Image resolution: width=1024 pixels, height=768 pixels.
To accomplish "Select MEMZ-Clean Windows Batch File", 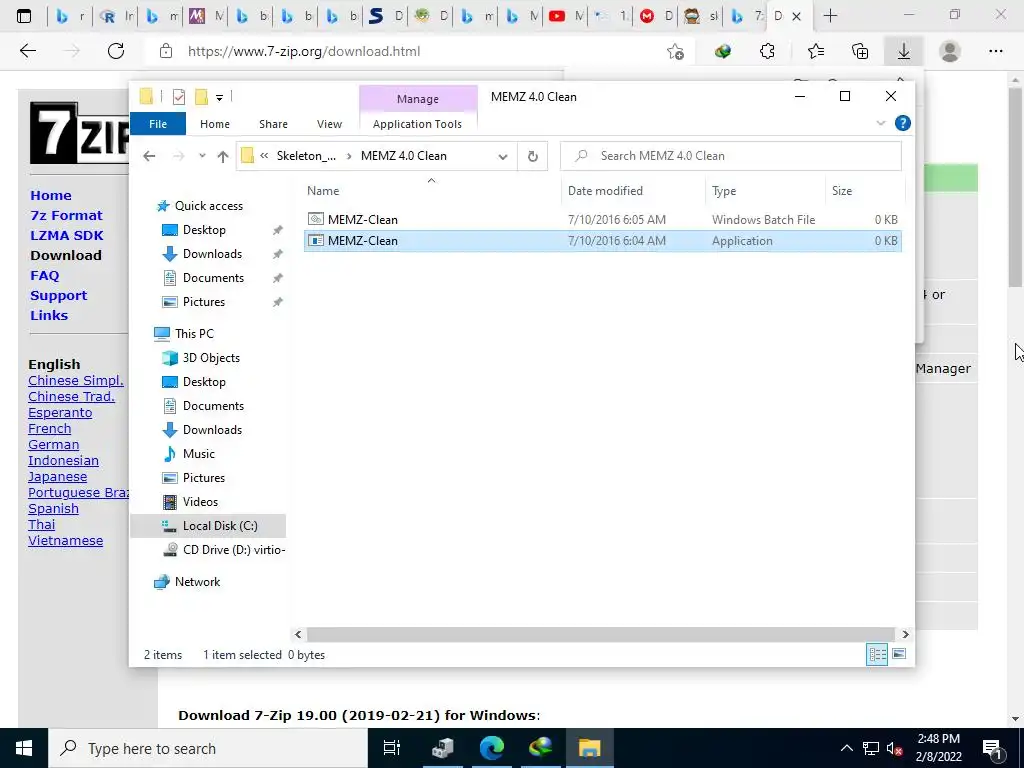I will pos(602,220).
